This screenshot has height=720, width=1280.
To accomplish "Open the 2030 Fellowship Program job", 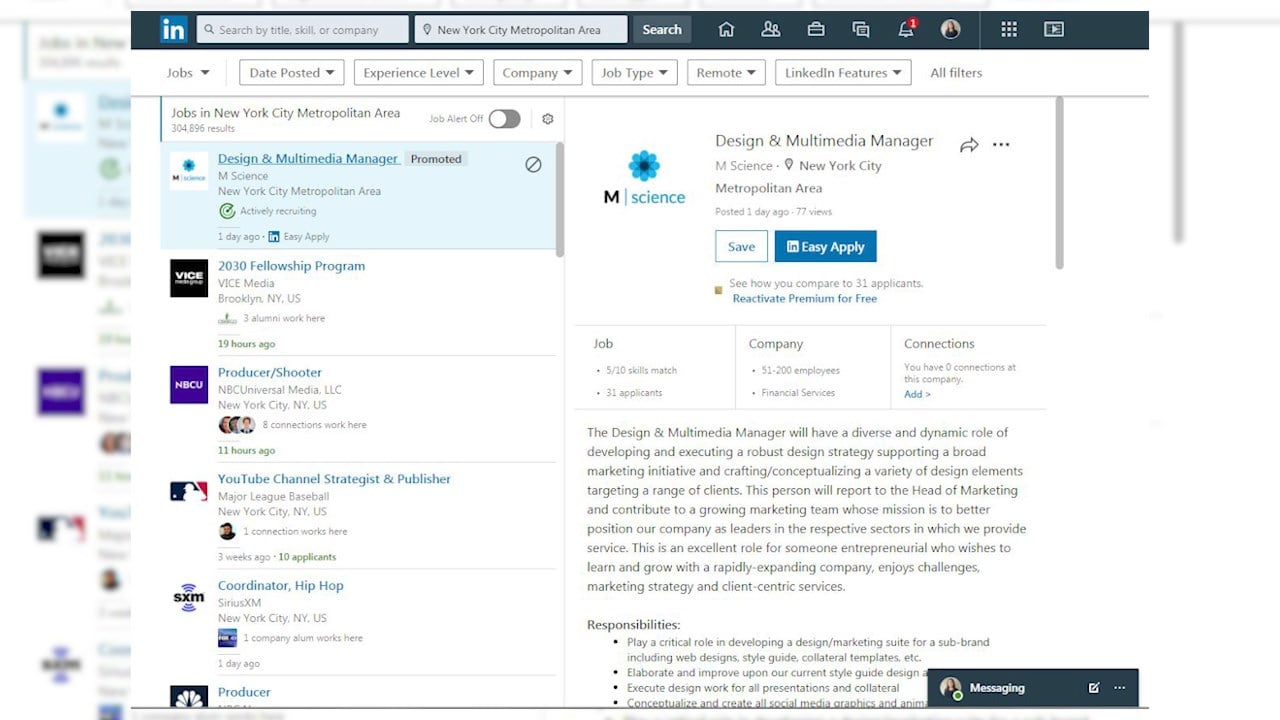I will 291,266.
